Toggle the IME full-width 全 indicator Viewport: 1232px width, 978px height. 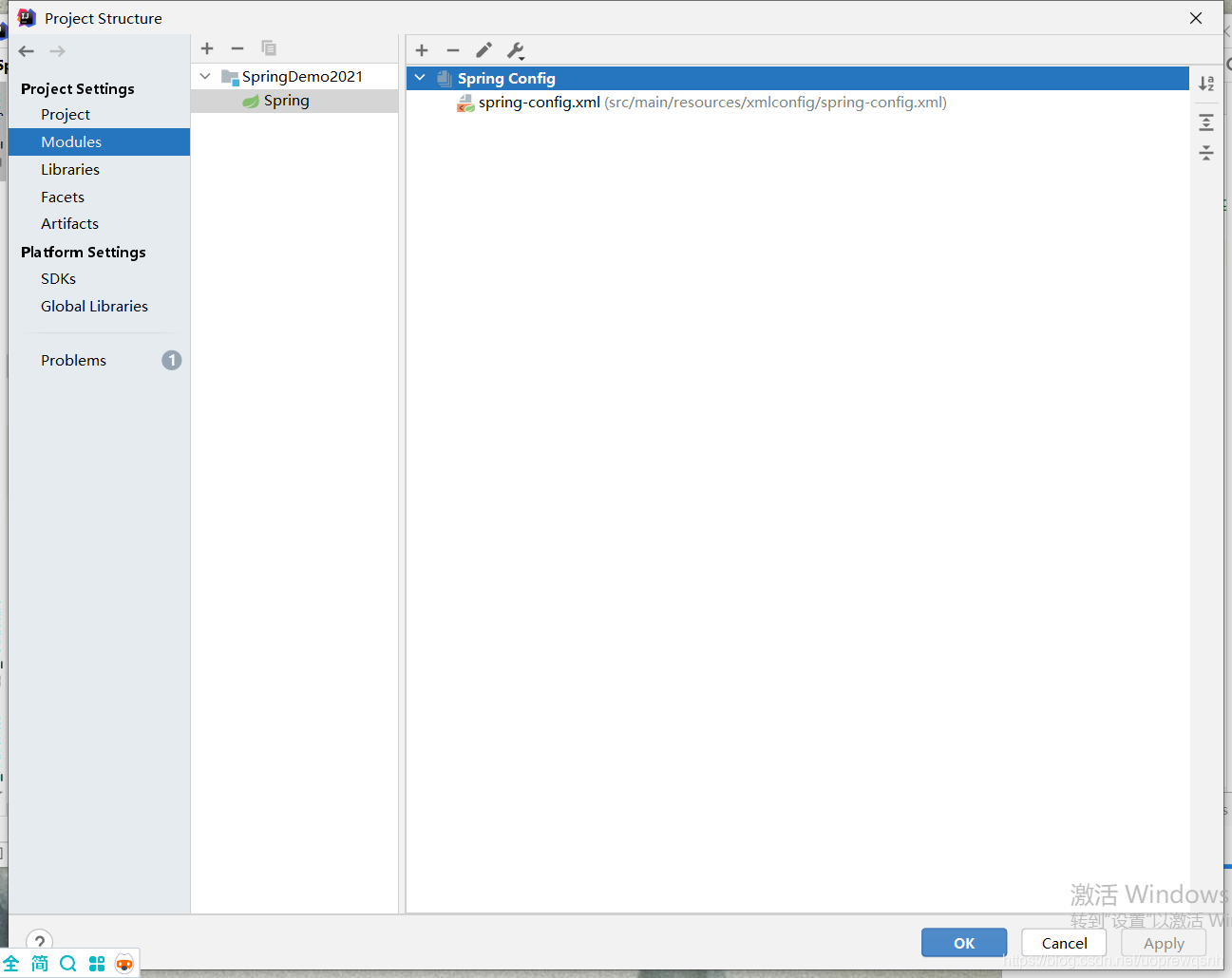click(x=11, y=964)
